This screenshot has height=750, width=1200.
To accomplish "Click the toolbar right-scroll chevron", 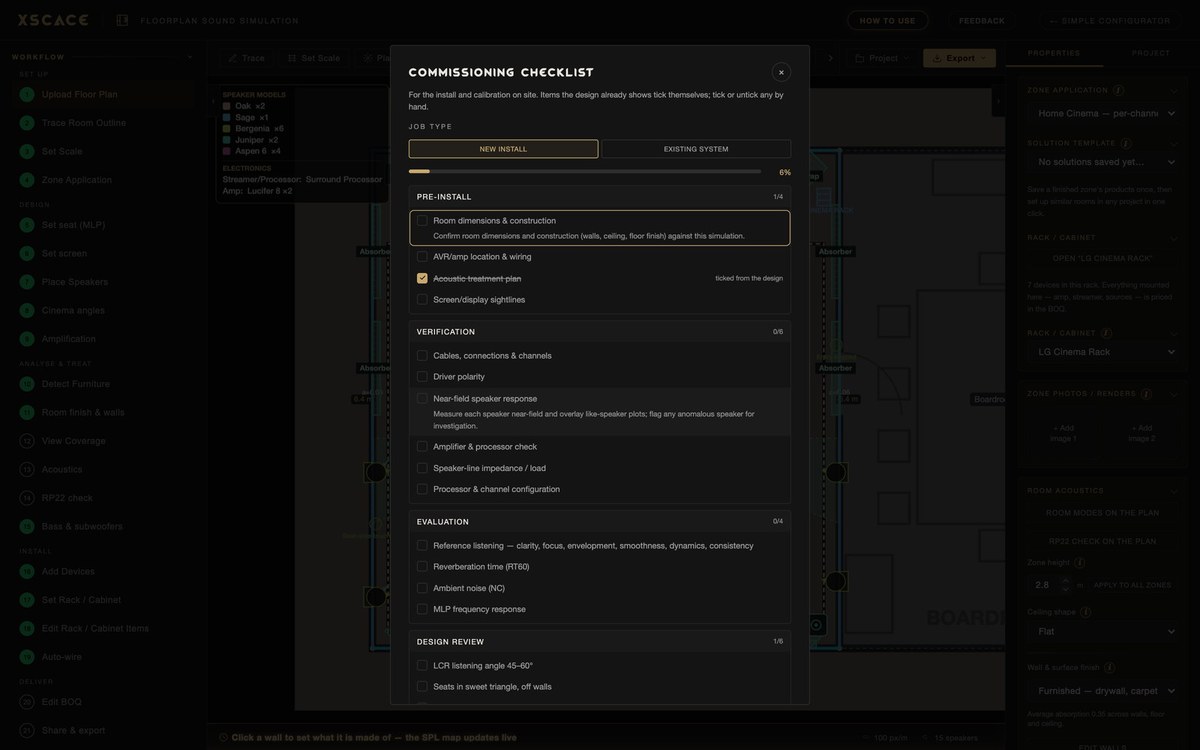I will point(829,58).
